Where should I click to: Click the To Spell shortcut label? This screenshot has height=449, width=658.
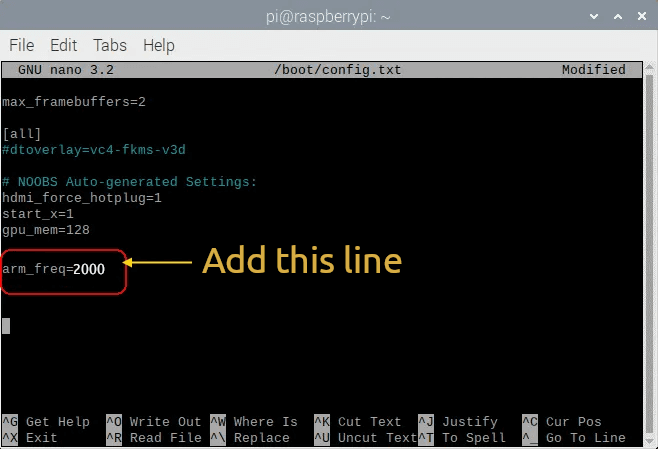476,438
